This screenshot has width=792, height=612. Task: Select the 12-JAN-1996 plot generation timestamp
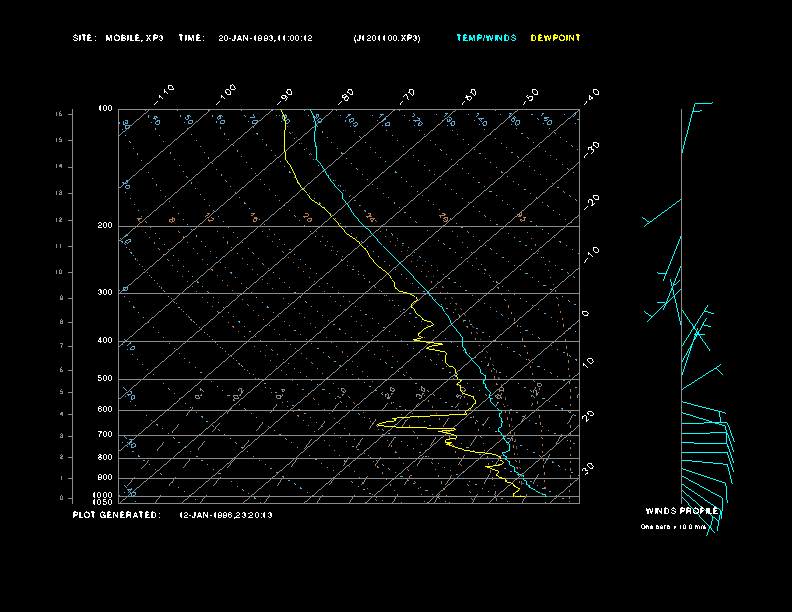[x=226, y=515]
